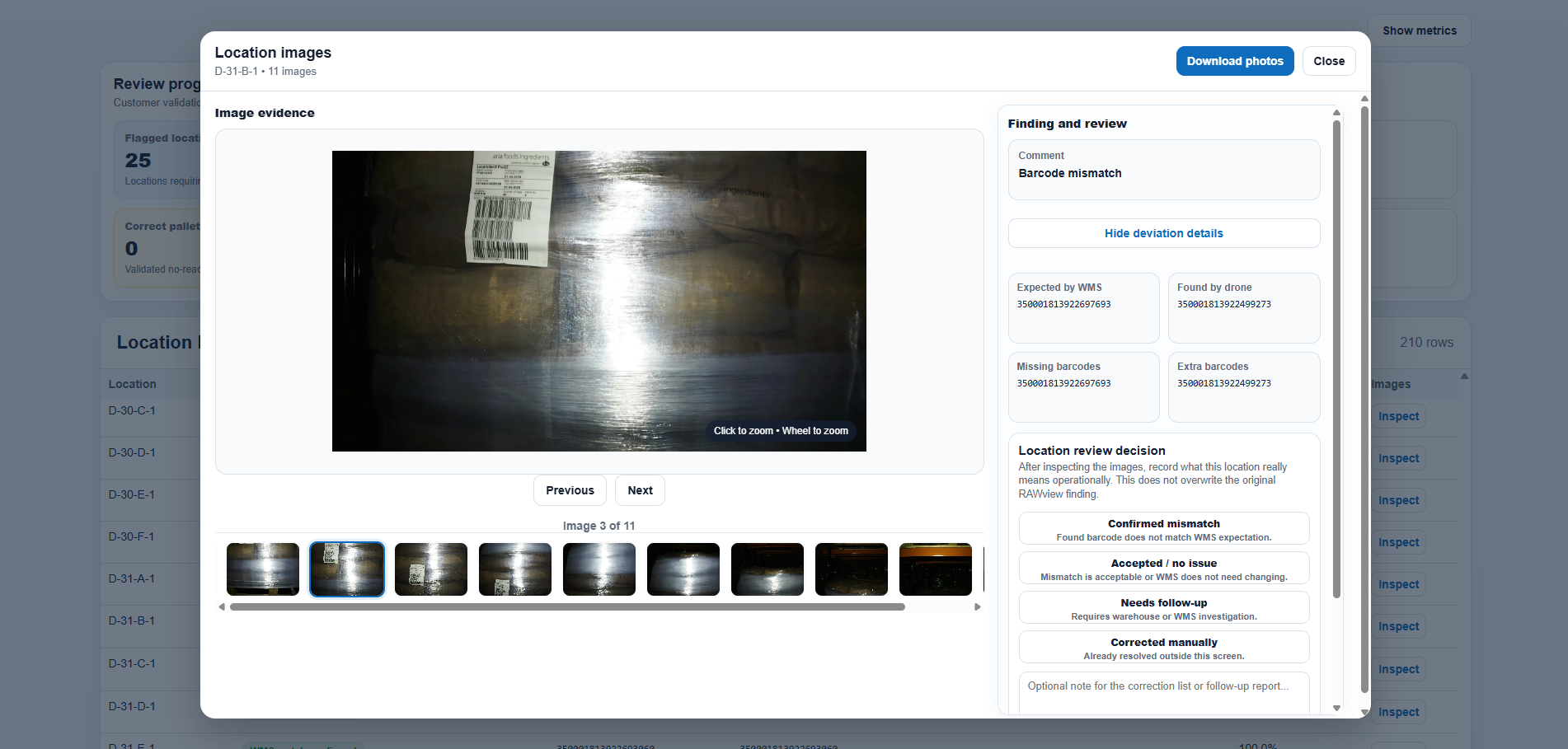Click location cell D-30-C-1
Screen dimensions: 1568x749
132,410
